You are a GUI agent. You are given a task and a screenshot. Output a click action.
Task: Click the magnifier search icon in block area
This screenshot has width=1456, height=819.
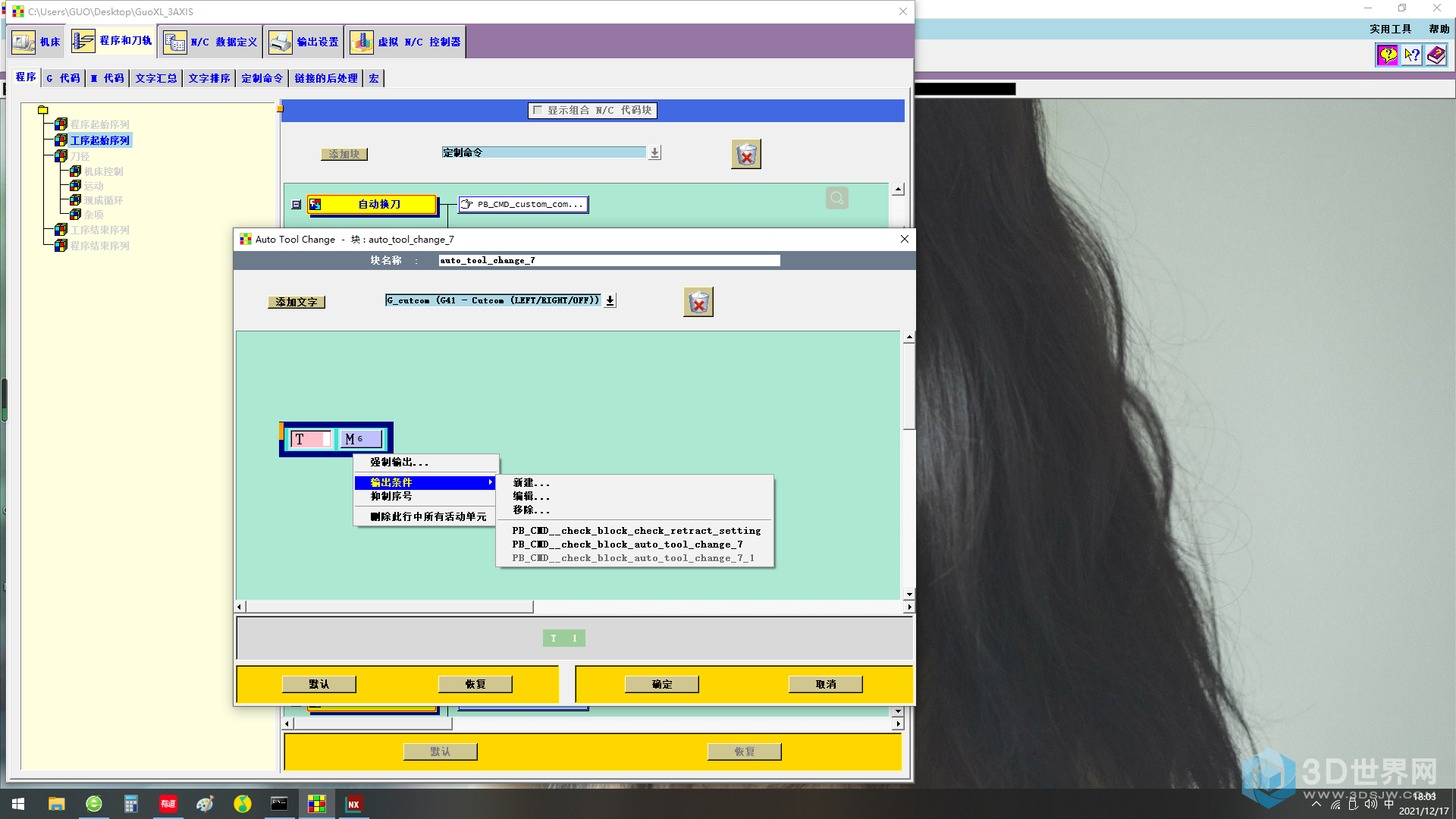[837, 198]
